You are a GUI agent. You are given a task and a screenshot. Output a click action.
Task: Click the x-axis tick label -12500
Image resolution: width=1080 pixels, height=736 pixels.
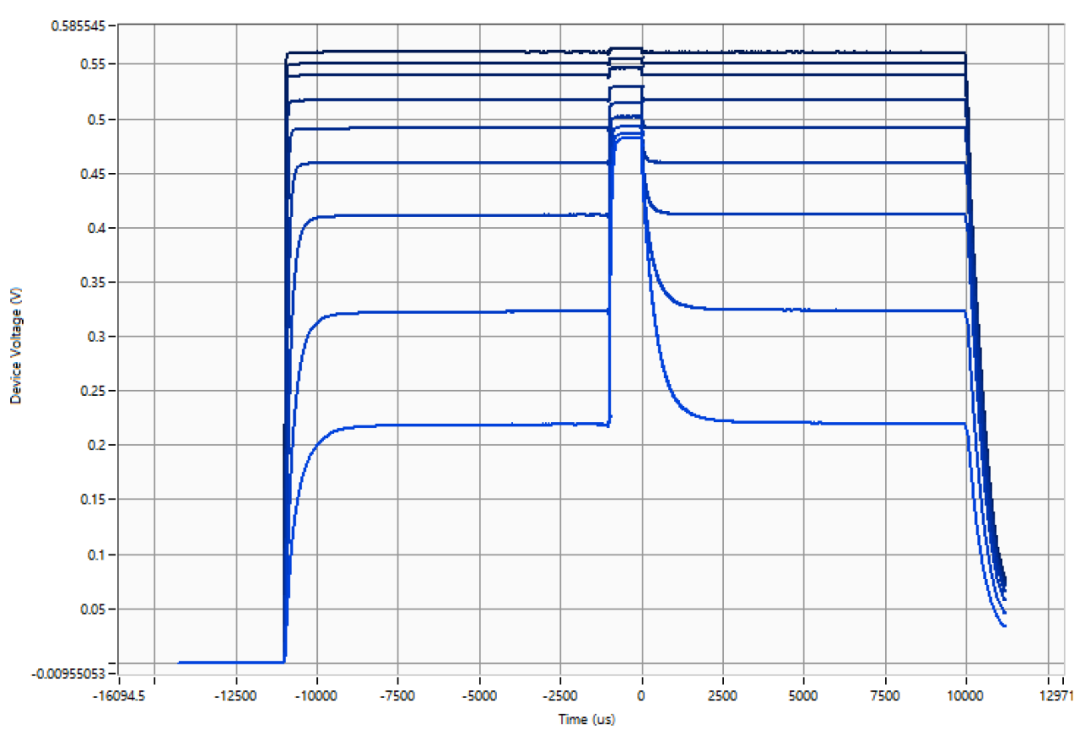[x=236, y=696]
